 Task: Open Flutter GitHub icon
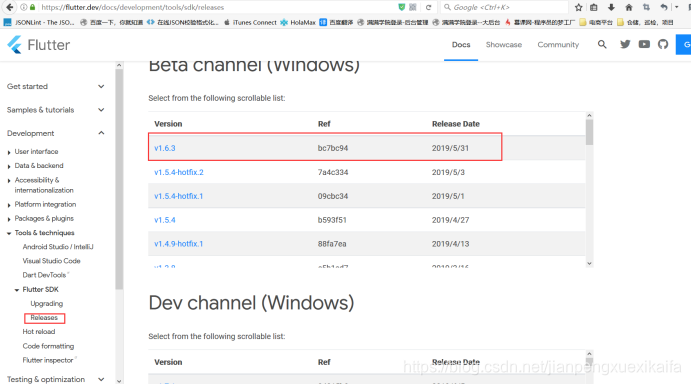point(663,44)
